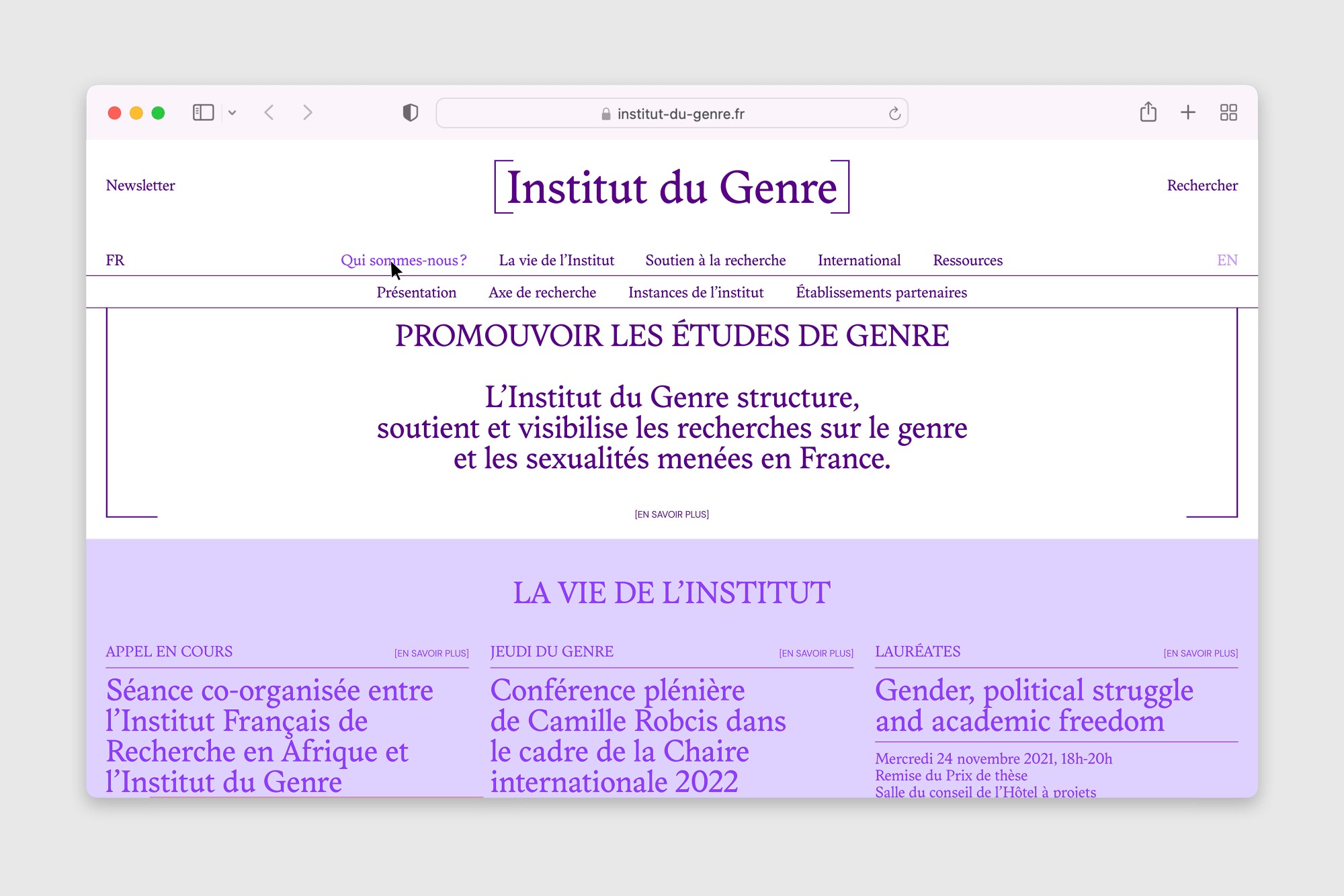
Task: Expand the sidebar dropdown chevron
Action: coord(233,113)
